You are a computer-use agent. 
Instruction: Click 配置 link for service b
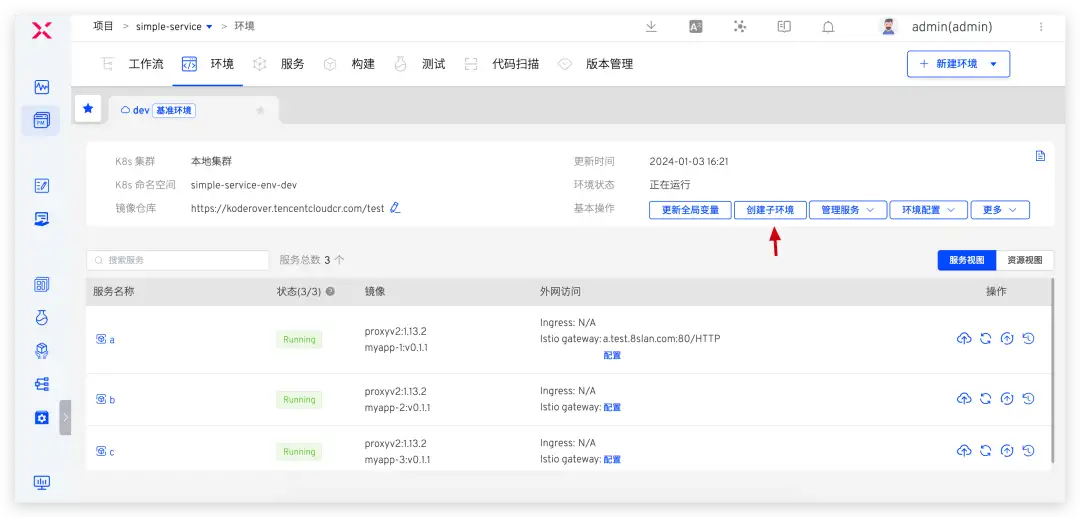coord(612,407)
